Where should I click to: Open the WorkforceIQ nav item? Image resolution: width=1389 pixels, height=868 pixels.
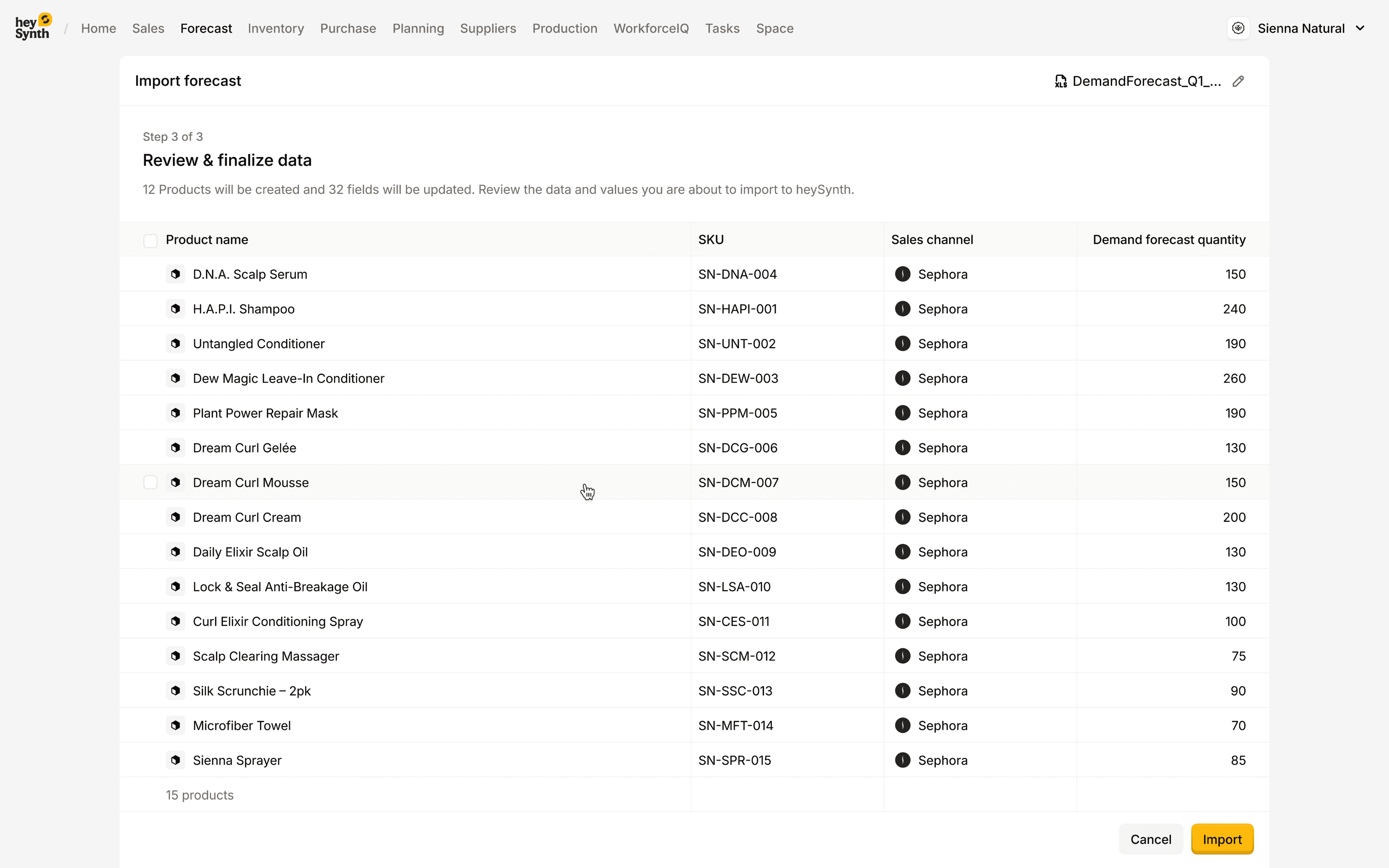pos(651,28)
